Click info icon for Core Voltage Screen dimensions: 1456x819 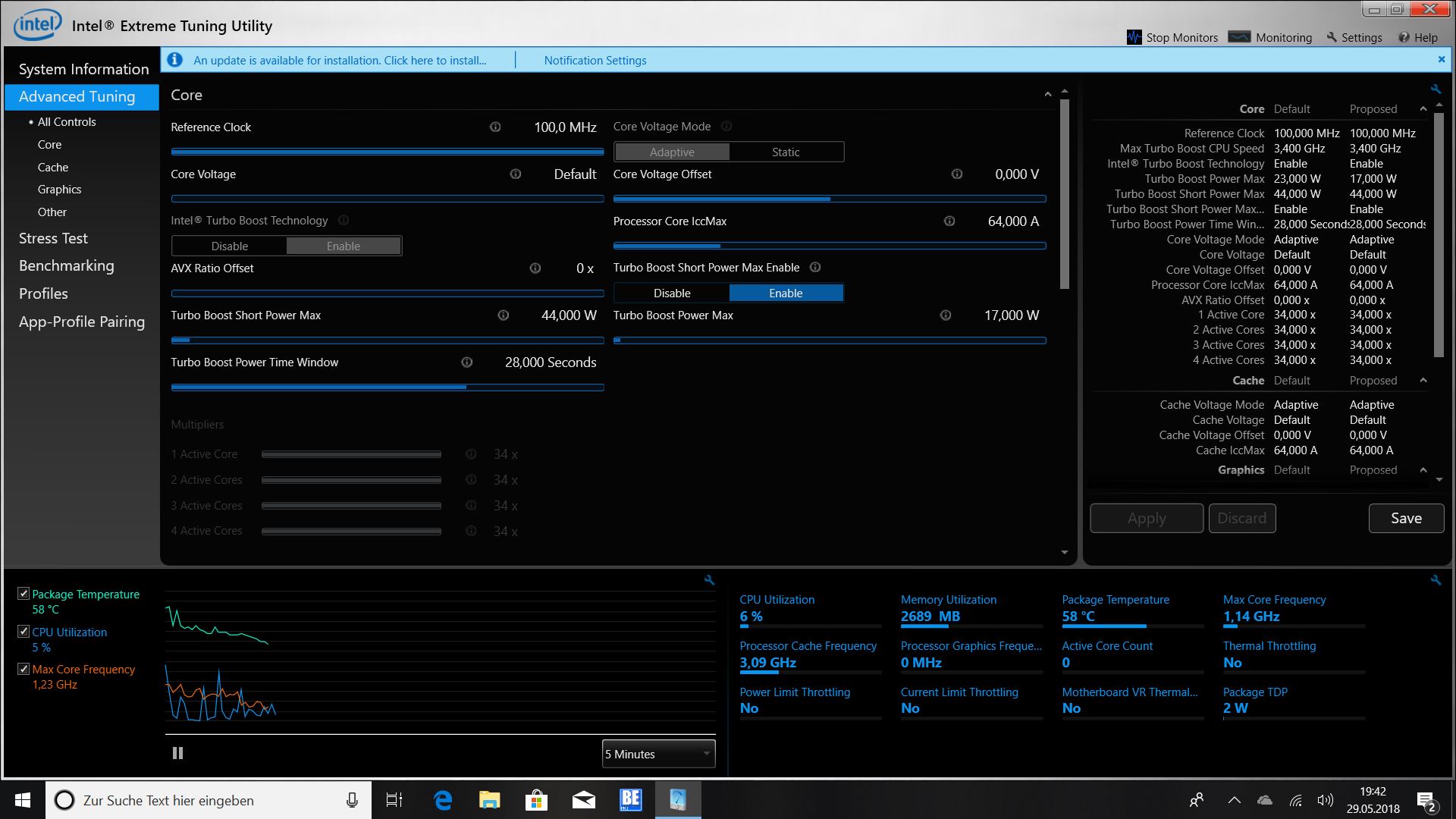click(x=516, y=174)
